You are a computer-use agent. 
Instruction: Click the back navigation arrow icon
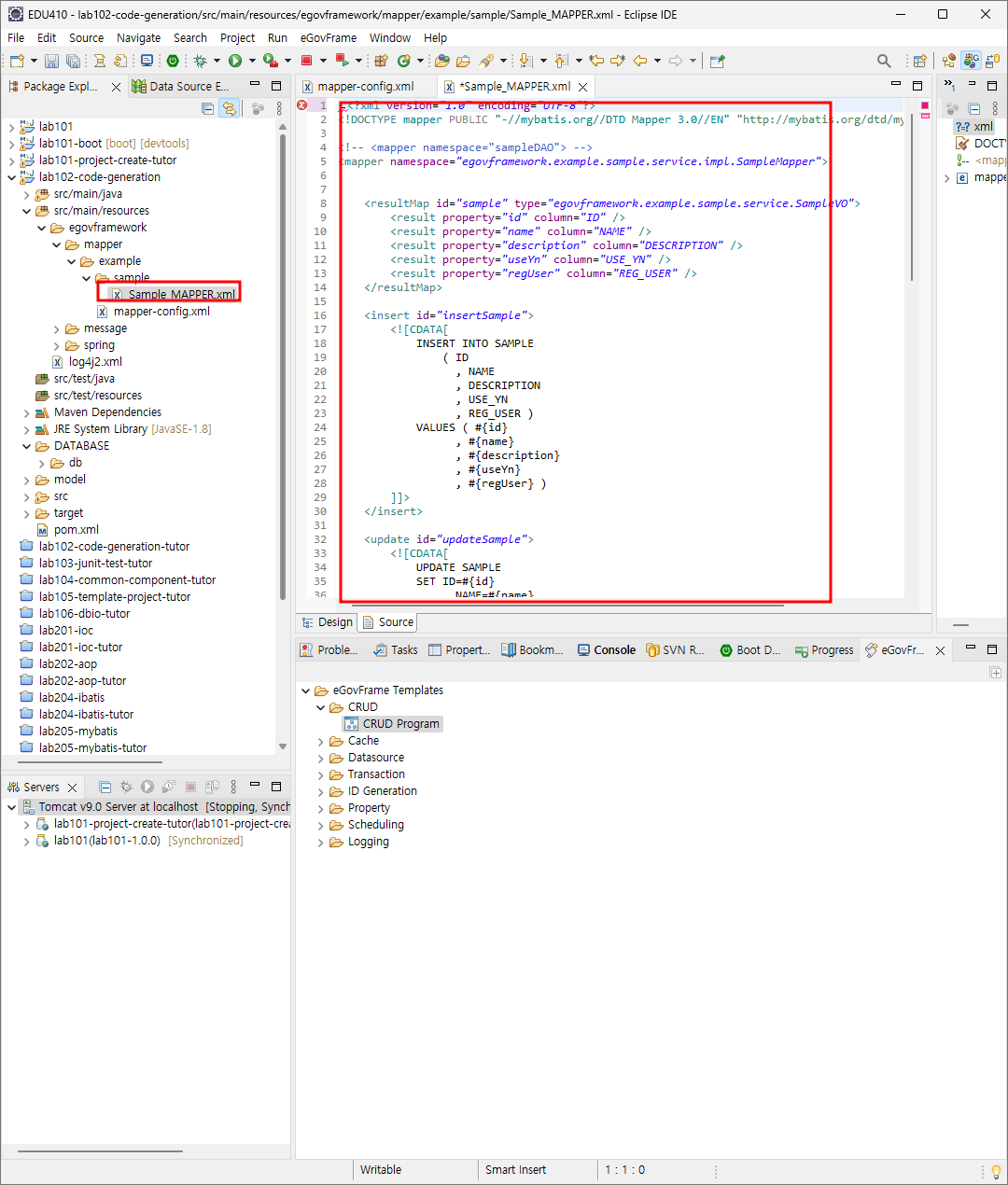pos(640,61)
